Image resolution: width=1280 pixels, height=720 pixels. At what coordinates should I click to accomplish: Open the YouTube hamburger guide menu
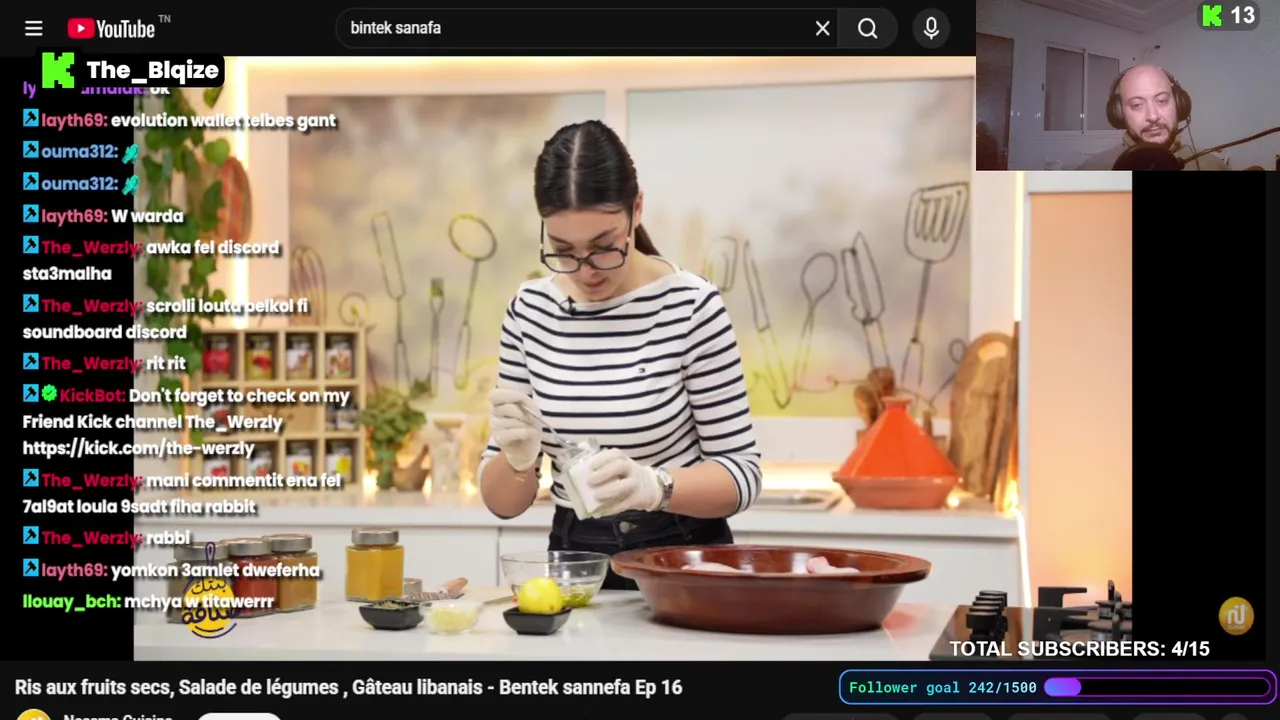(34, 28)
